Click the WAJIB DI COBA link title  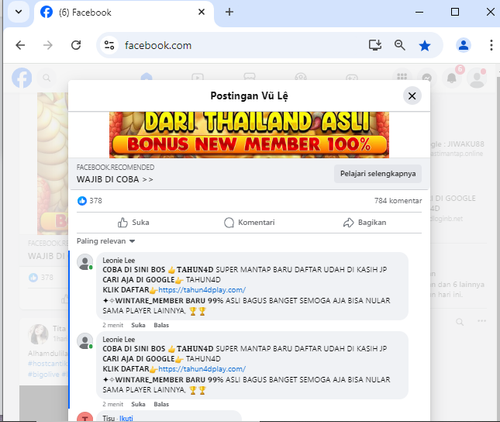[x=115, y=180]
